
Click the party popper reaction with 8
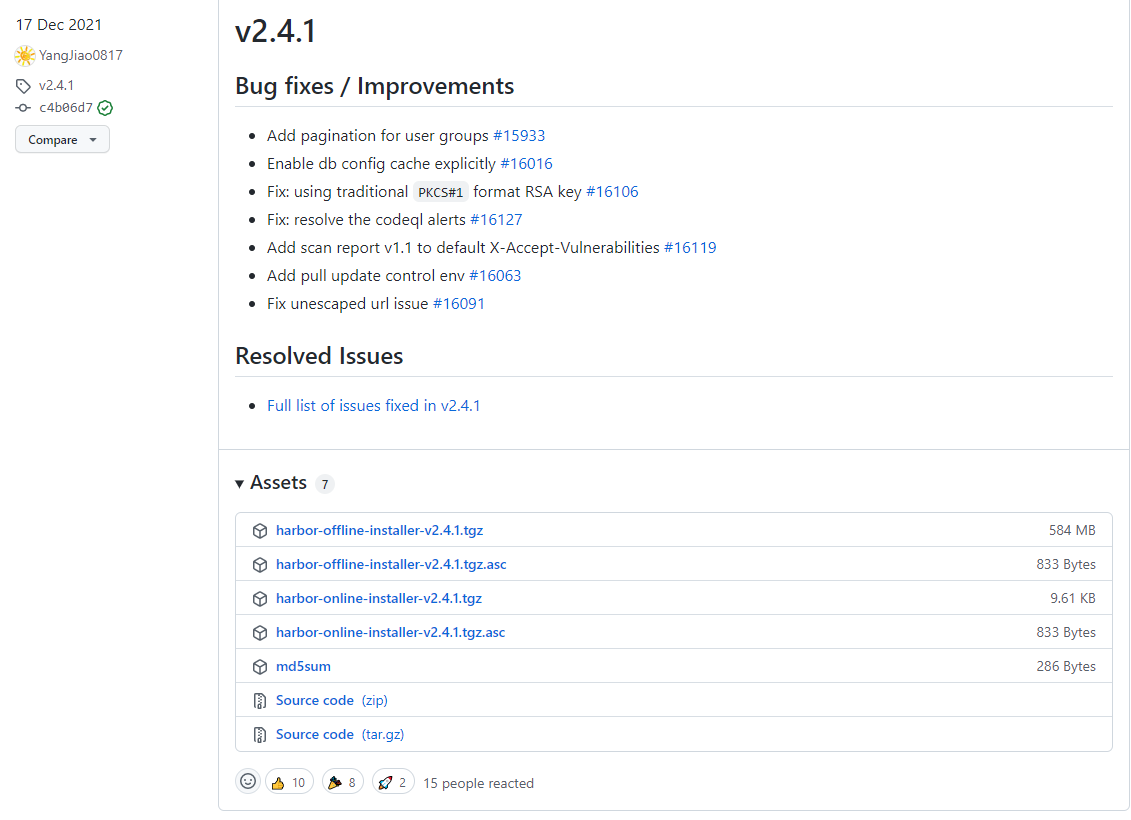pyautogui.click(x=343, y=782)
